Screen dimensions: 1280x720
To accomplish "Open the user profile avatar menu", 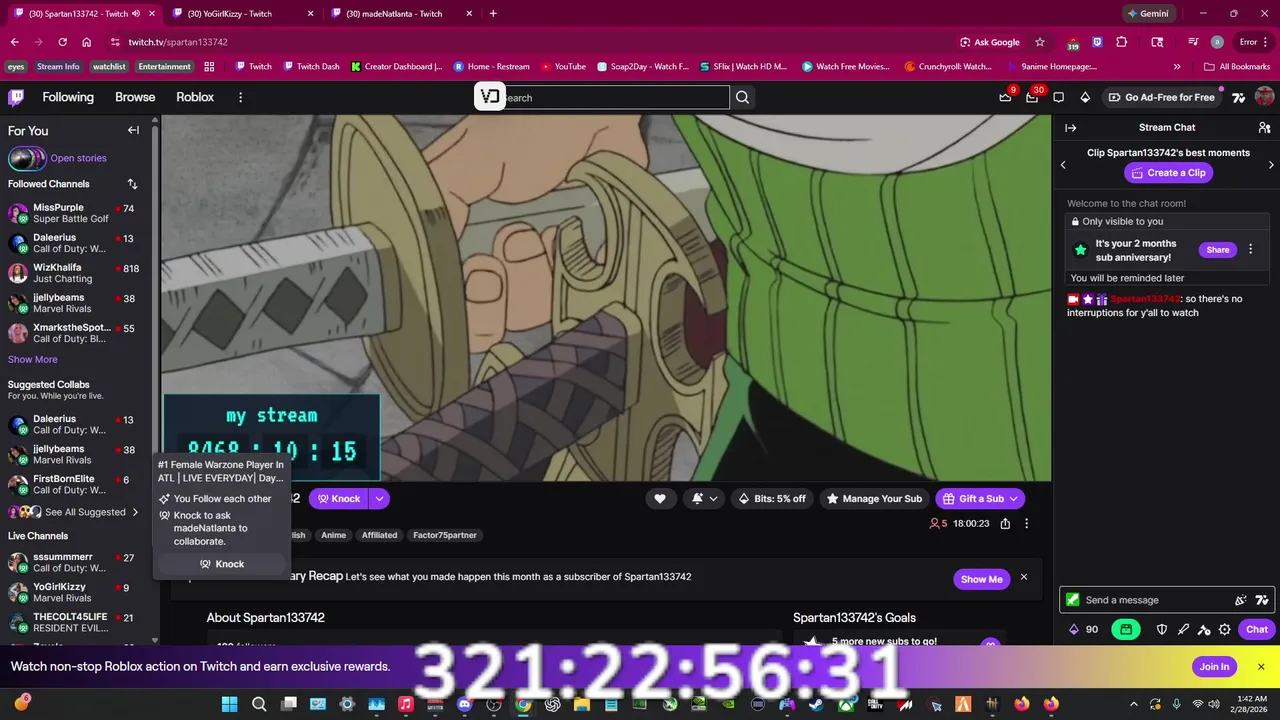I will tap(1264, 97).
